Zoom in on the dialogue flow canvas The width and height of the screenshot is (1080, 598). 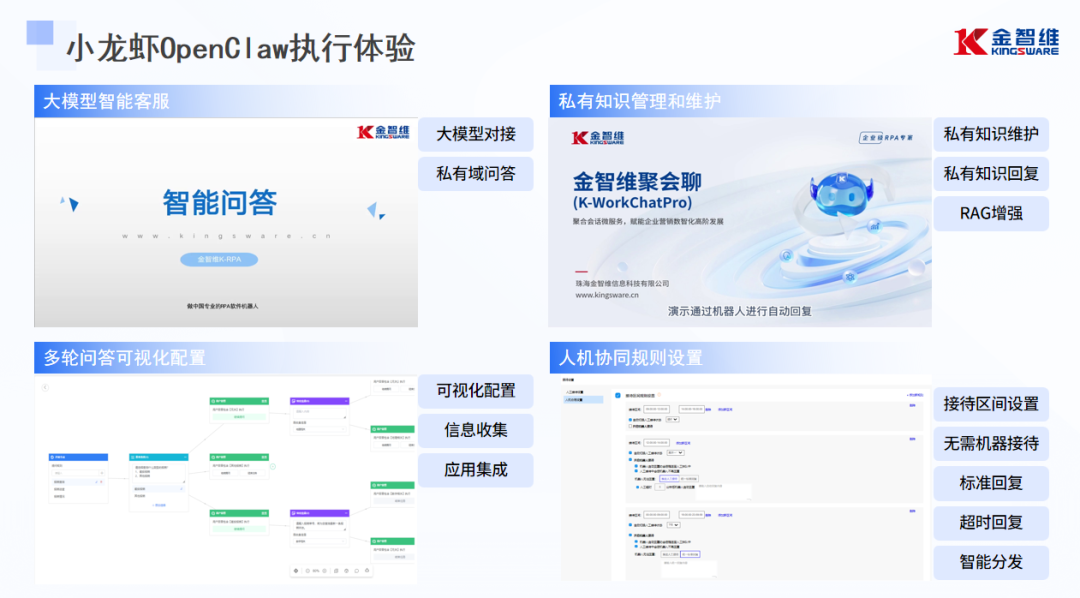point(325,569)
